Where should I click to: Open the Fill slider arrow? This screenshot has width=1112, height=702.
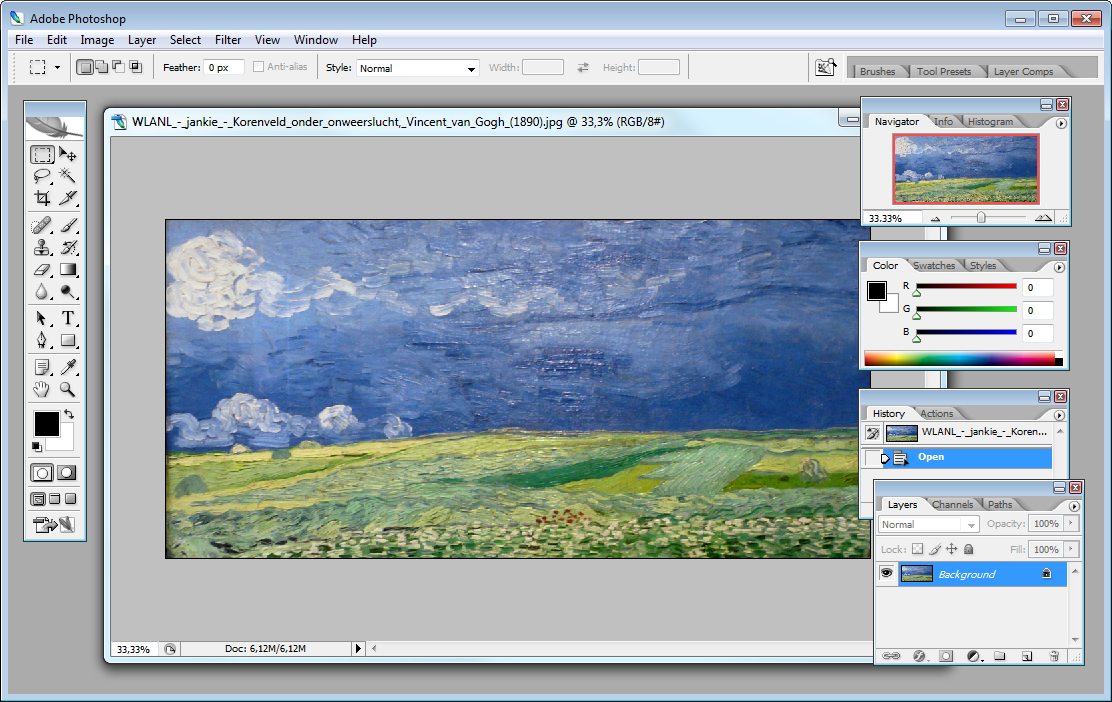(1071, 549)
